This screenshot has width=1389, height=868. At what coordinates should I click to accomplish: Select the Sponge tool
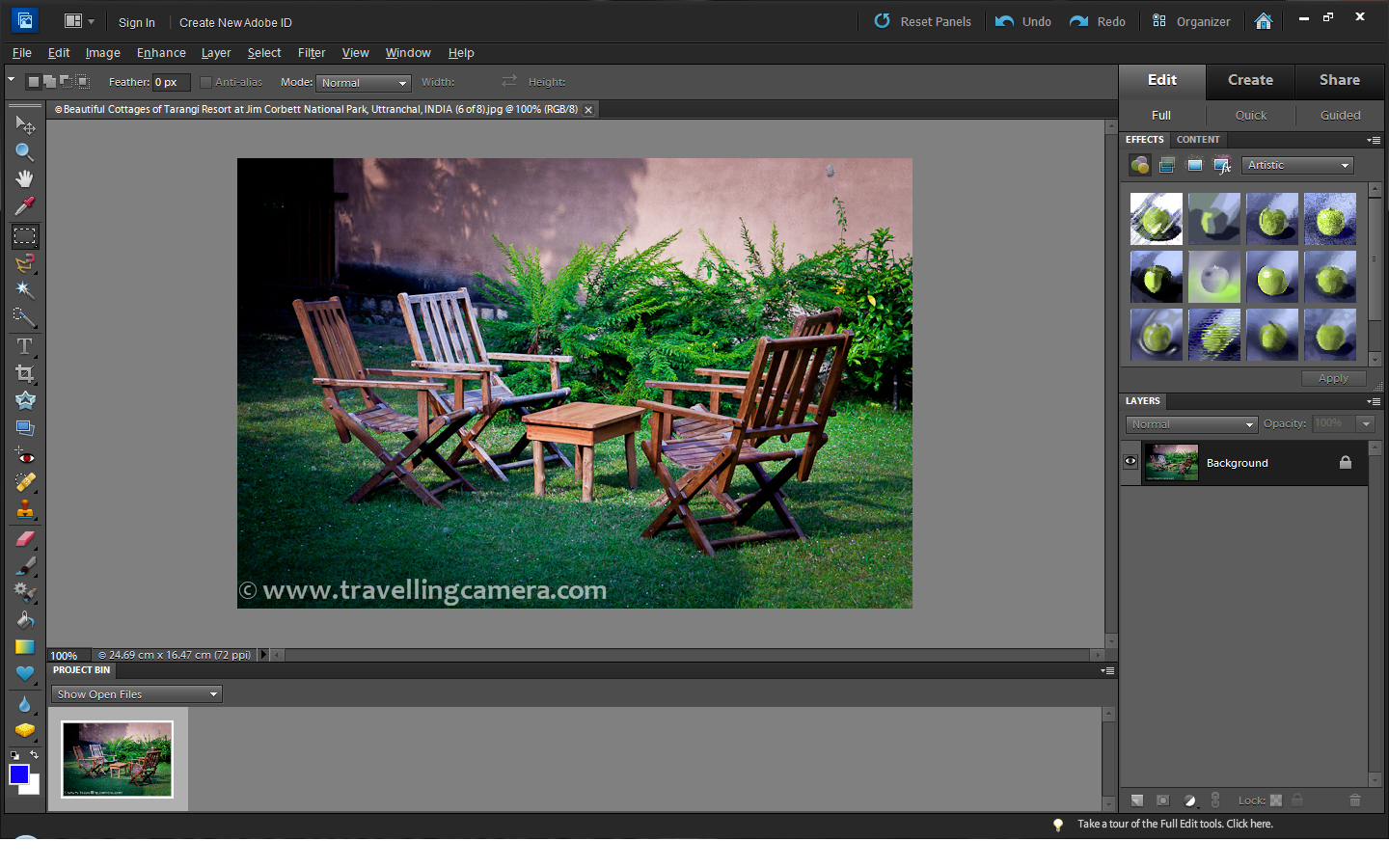click(x=25, y=731)
